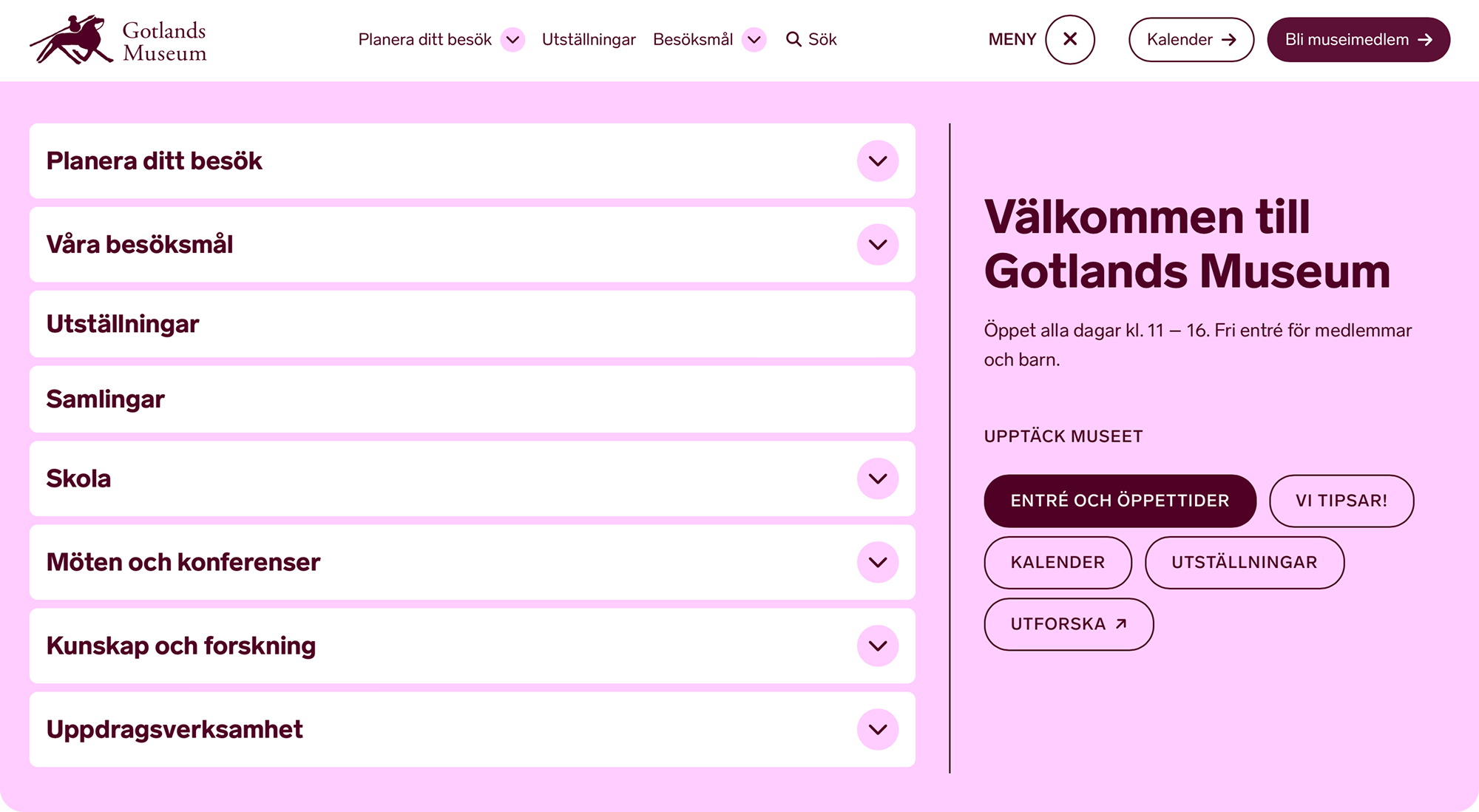Open the Besöksmål navbar dropdown arrow
Viewport: 1479px width, 812px height.
point(754,40)
